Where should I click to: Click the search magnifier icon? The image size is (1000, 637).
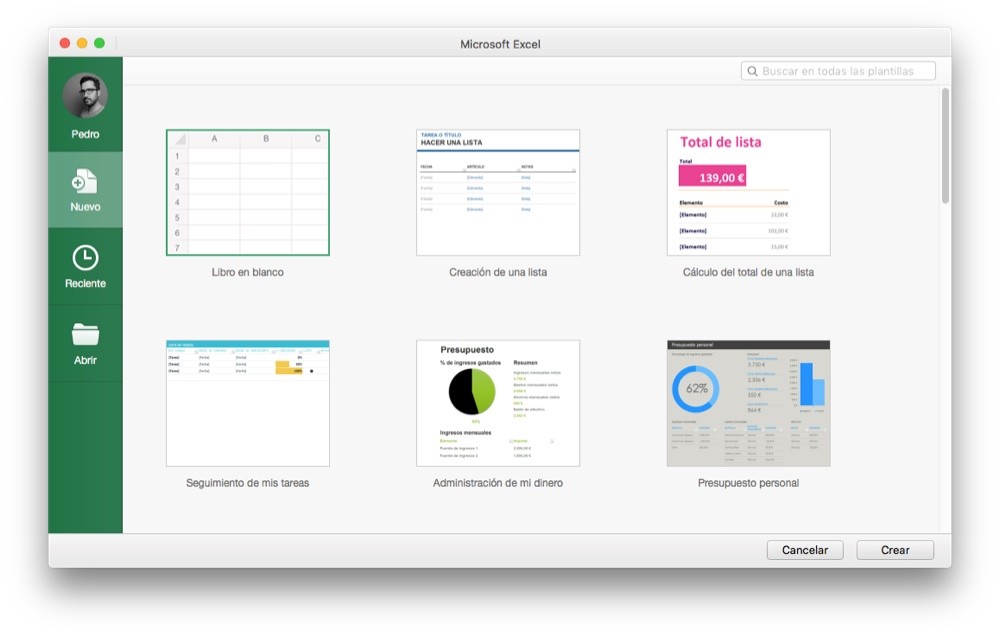click(753, 71)
